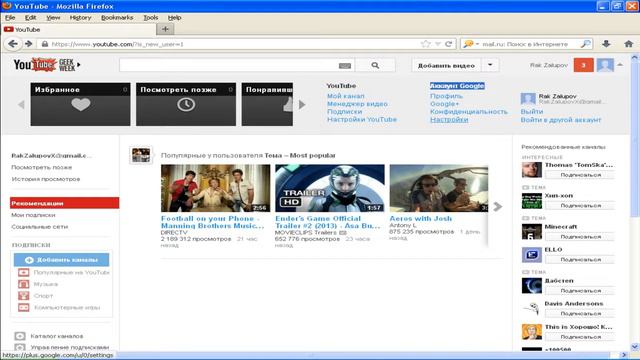Open the channel catalog icon
Image resolution: width=640 pixels, height=360 pixels.
tap(20, 336)
